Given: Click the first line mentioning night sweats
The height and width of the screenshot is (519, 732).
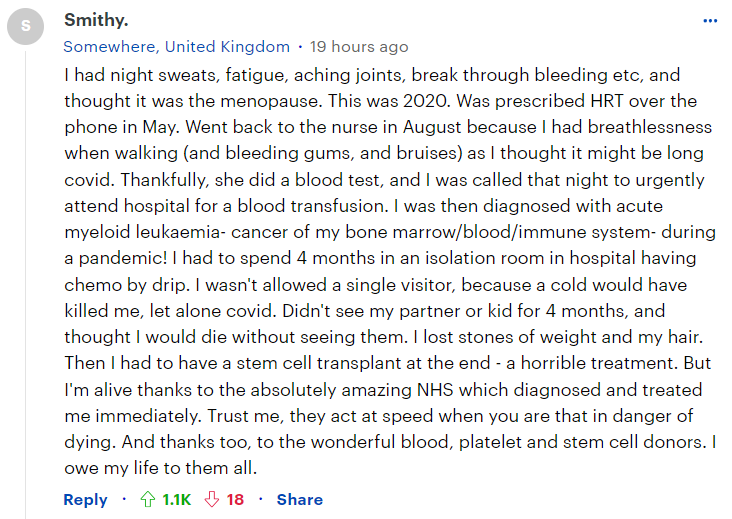Looking at the screenshot, I should pos(372,75).
